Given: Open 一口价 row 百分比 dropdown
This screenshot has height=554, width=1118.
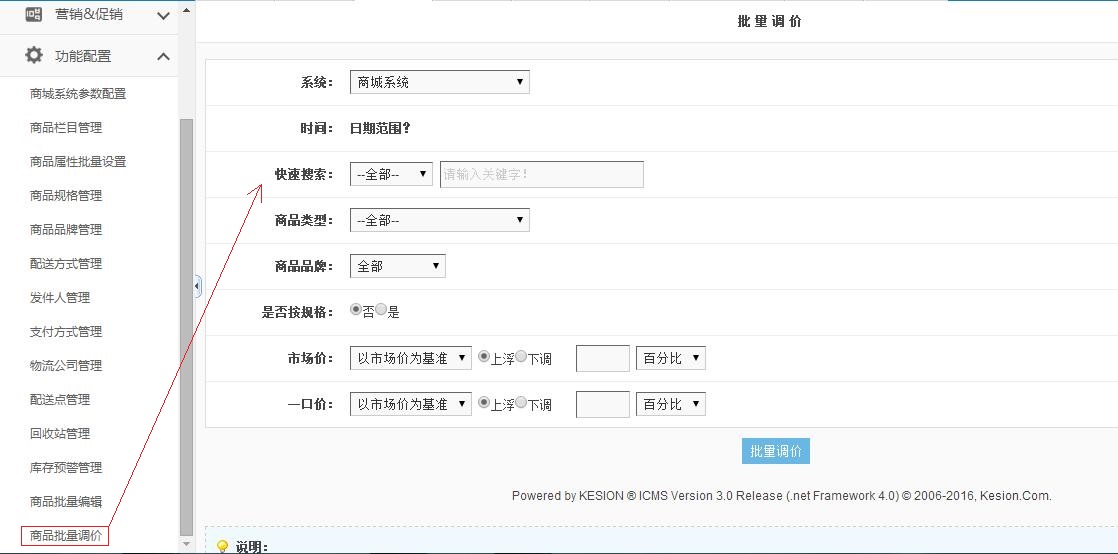Looking at the screenshot, I should pos(670,404).
